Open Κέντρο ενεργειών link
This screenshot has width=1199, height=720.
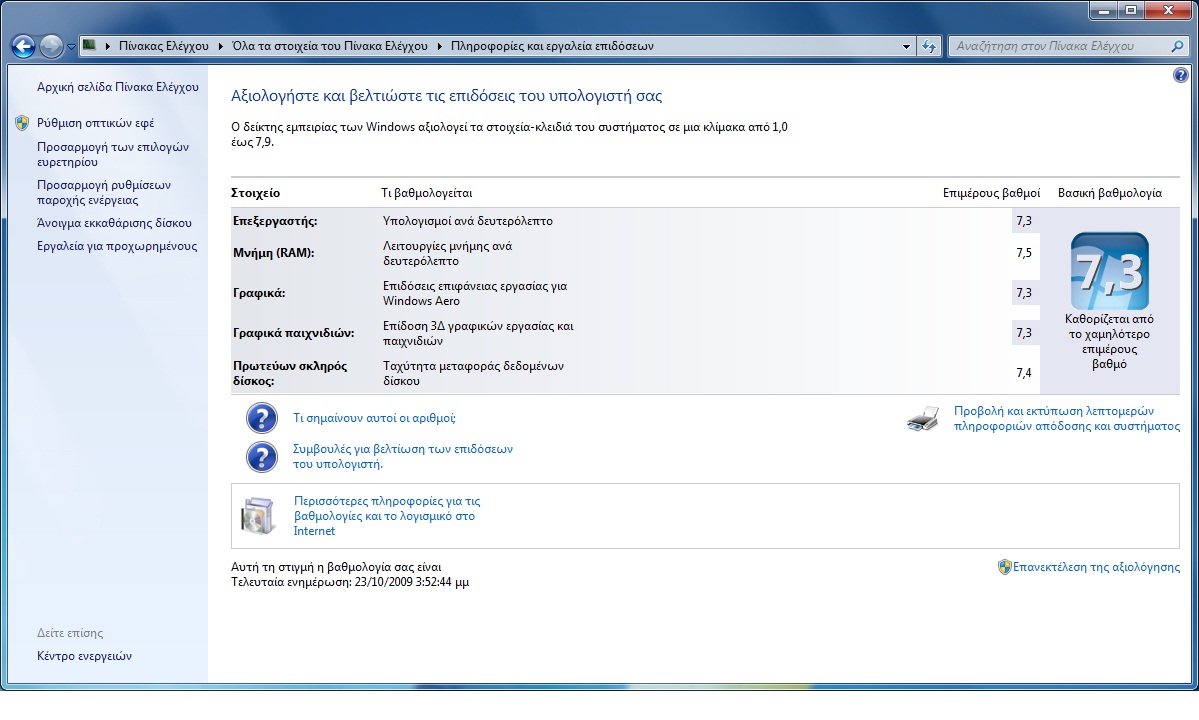tap(84, 656)
